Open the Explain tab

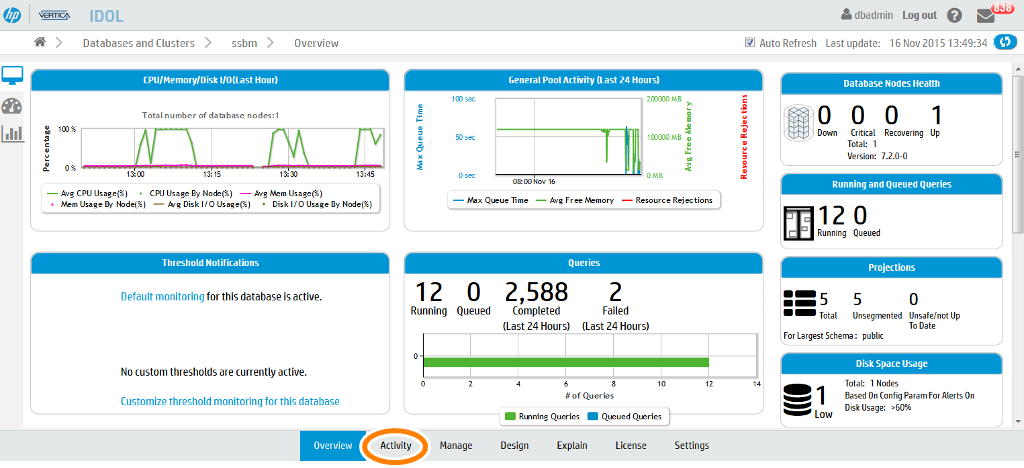[x=572, y=446]
